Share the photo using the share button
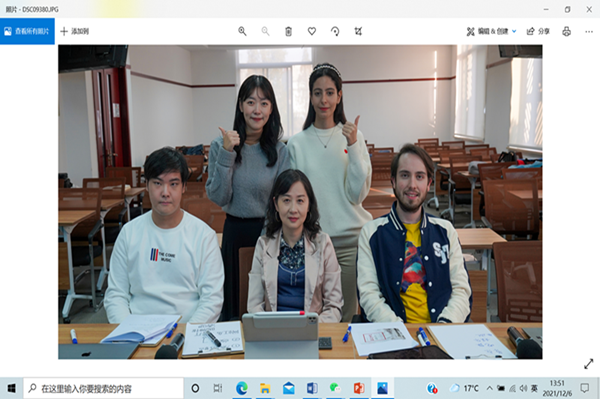This screenshot has height=399, width=600. [x=538, y=31]
